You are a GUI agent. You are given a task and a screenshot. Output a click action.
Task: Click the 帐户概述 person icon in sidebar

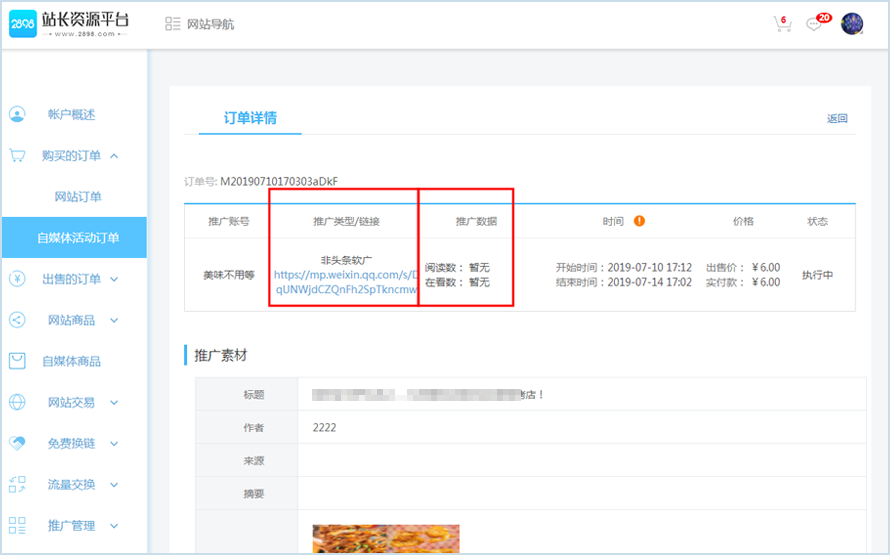tap(17, 114)
